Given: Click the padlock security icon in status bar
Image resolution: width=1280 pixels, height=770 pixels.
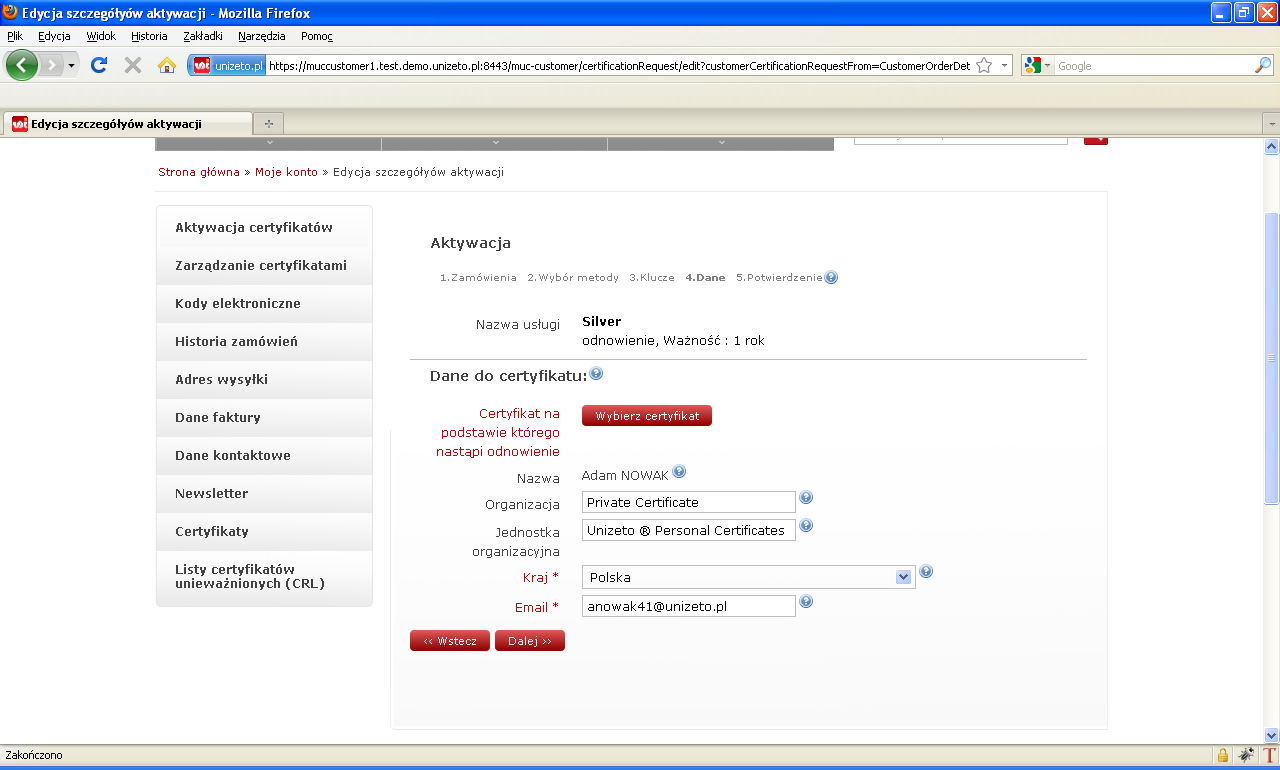Looking at the screenshot, I should pyautogui.click(x=1222, y=755).
